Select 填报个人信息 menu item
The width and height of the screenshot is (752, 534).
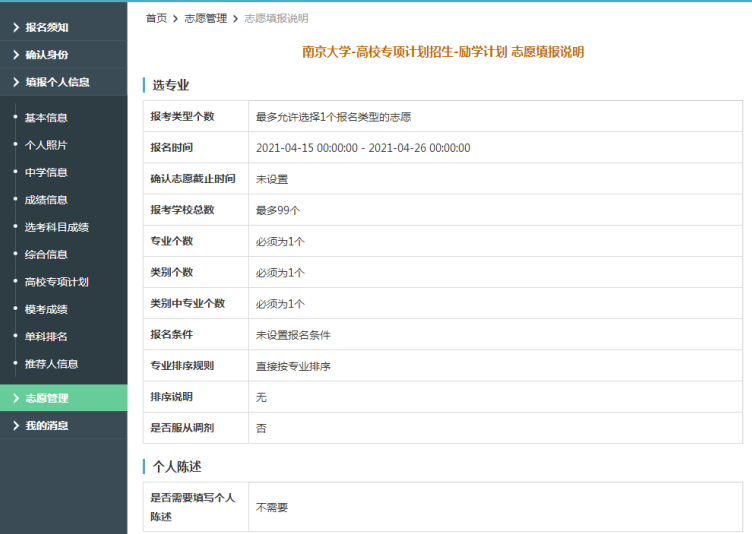point(57,82)
